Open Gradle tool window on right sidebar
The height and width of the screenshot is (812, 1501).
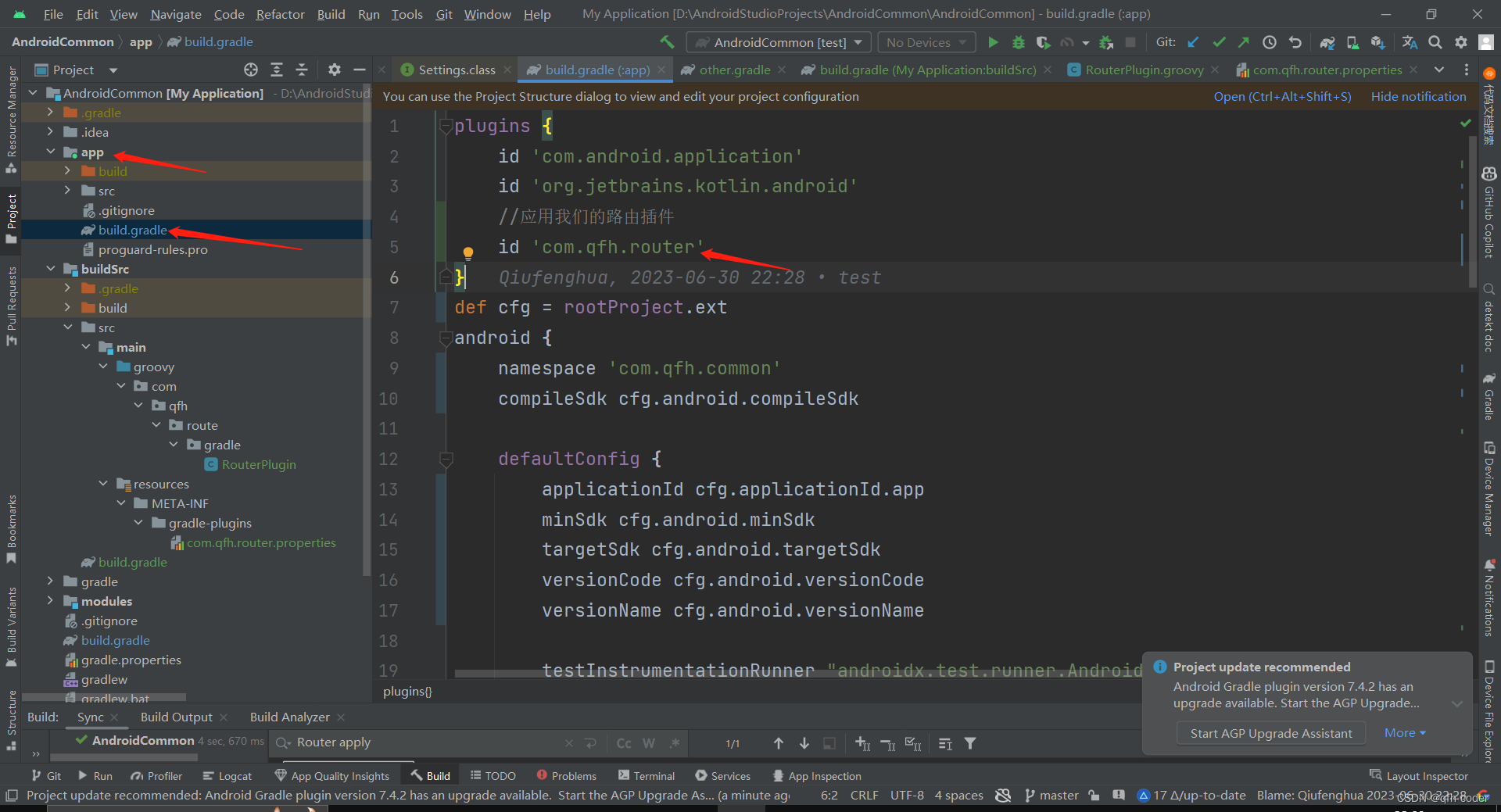coord(1488,396)
